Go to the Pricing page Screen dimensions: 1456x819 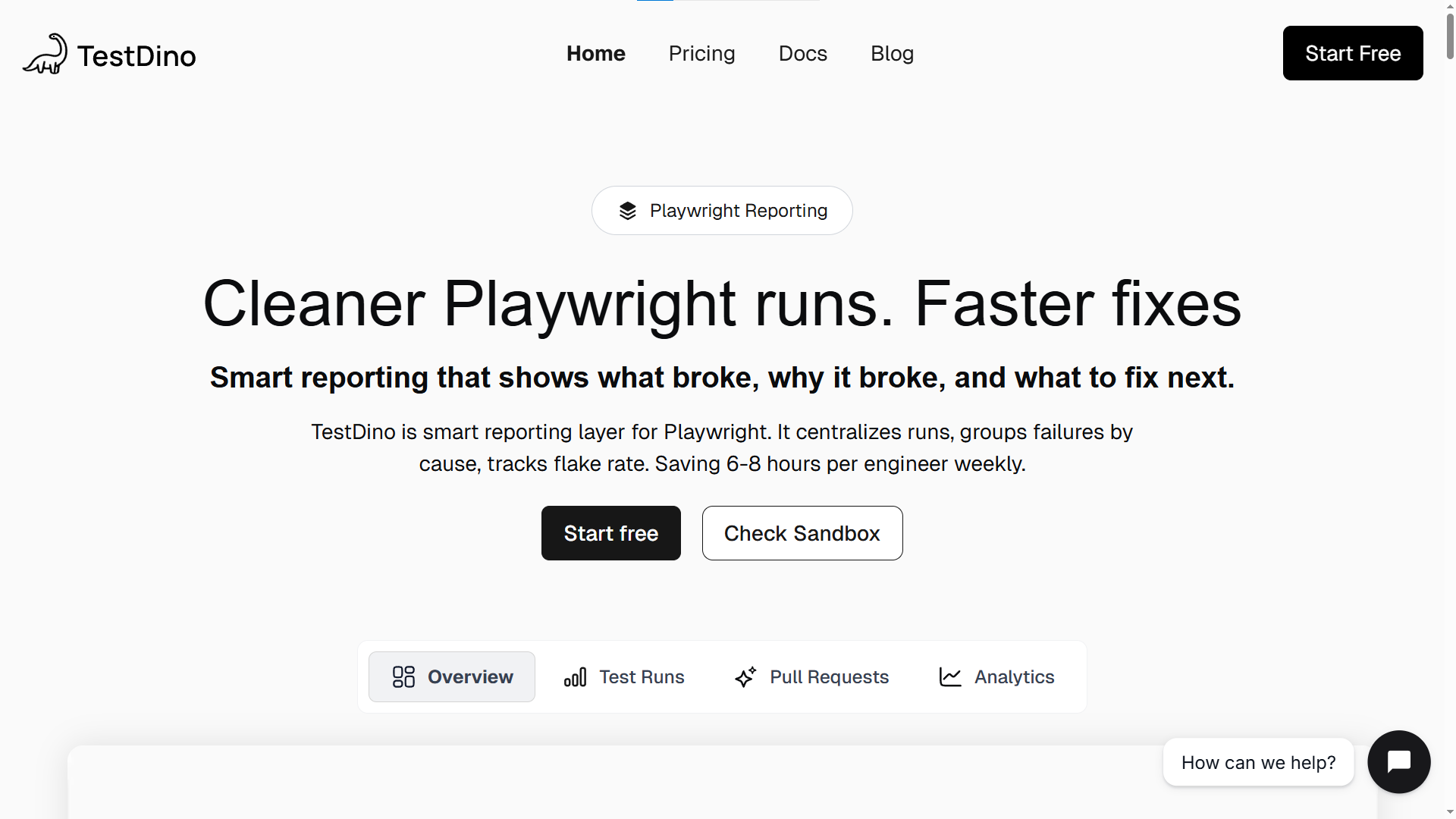click(701, 54)
